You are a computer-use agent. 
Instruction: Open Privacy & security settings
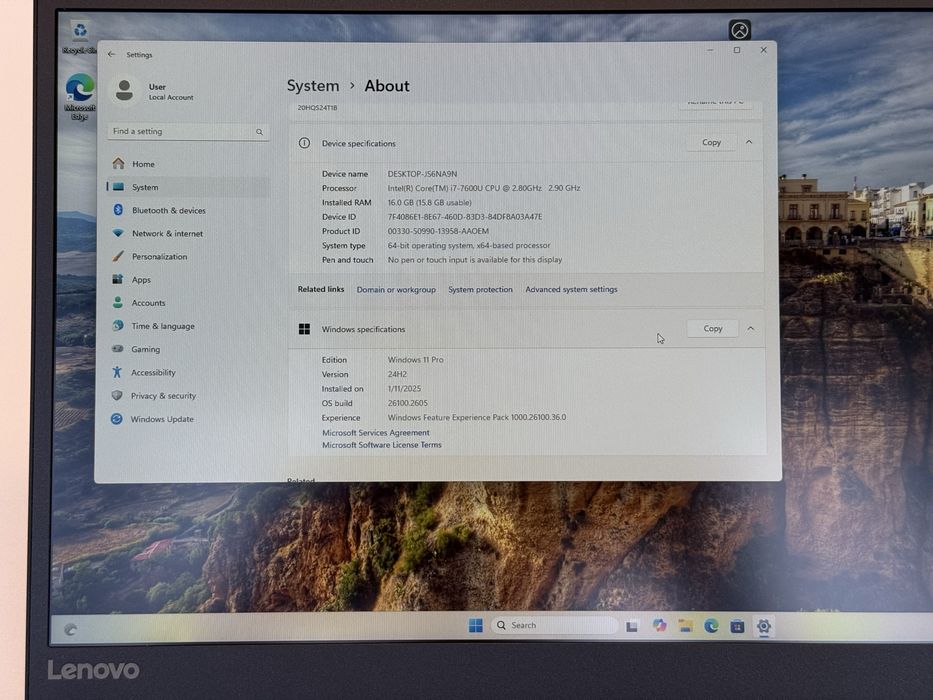pos(188,396)
